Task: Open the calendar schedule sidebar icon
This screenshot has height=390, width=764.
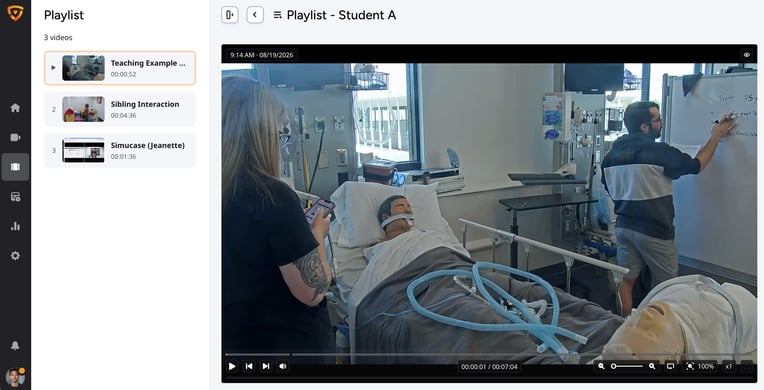Action: [15, 197]
